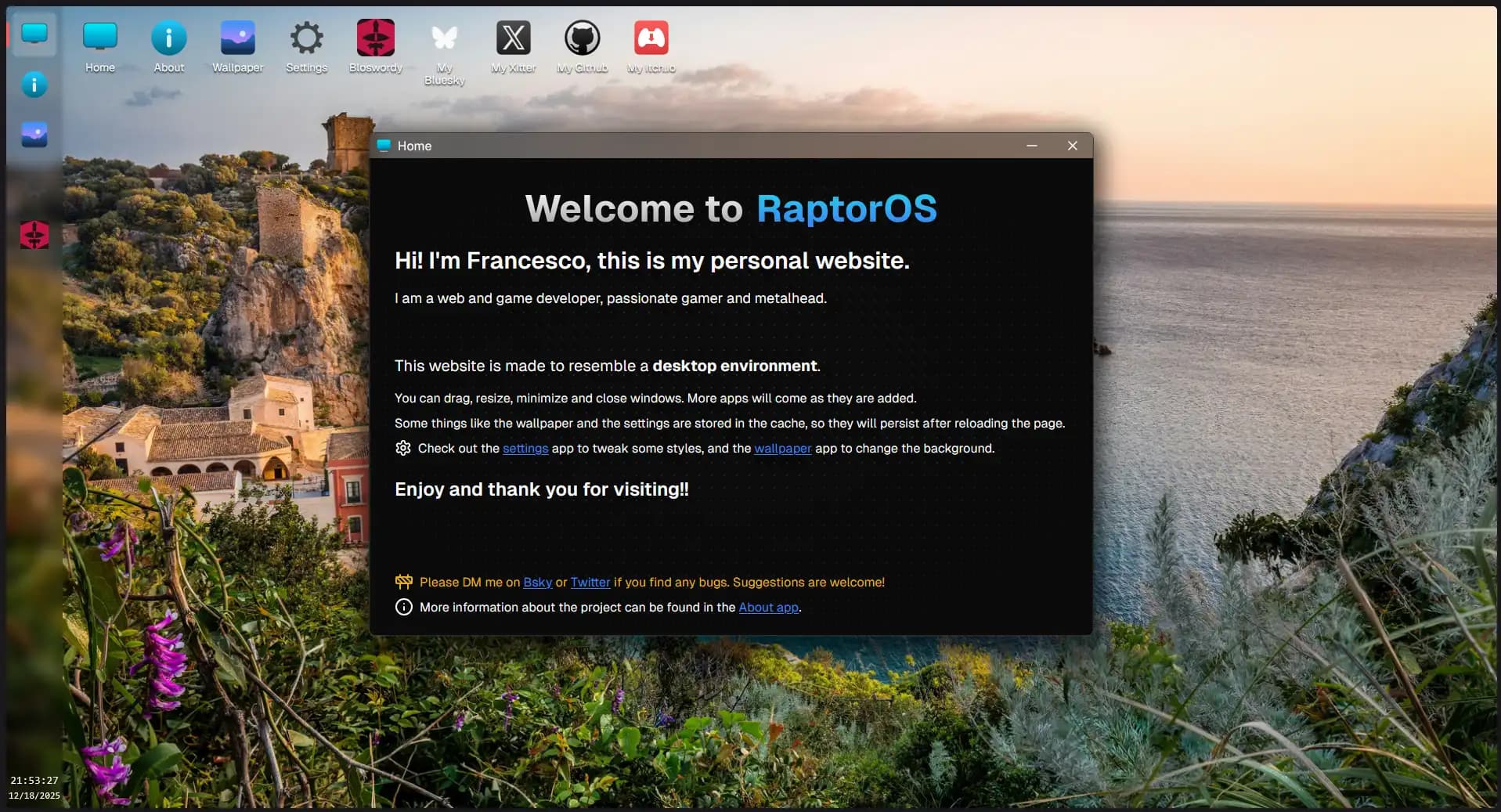Launch the Bloswordy game shortcut
The width and height of the screenshot is (1501, 812).
pyautogui.click(x=375, y=35)
